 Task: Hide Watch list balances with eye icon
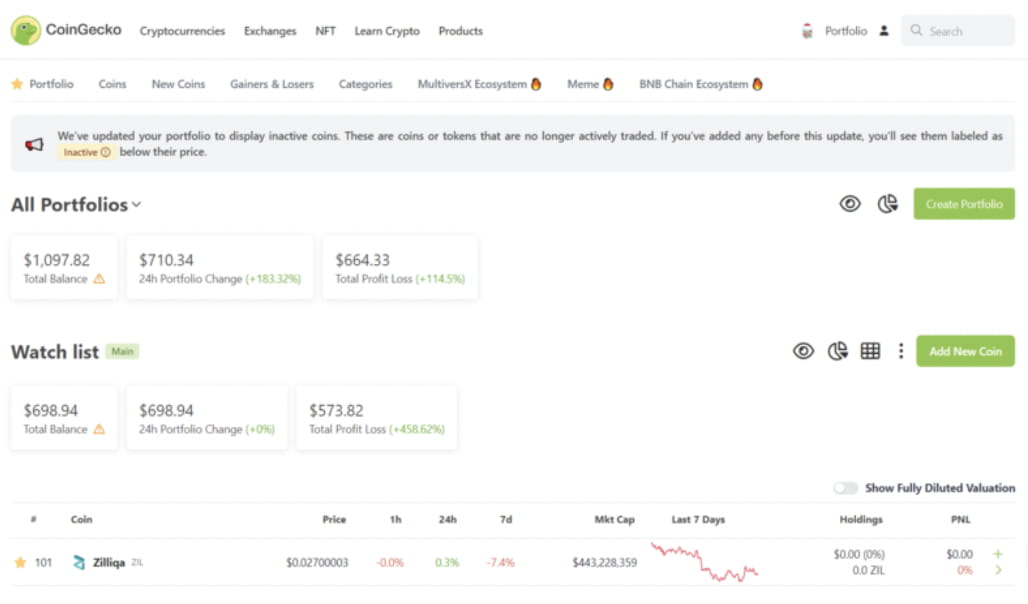(803, 352)
